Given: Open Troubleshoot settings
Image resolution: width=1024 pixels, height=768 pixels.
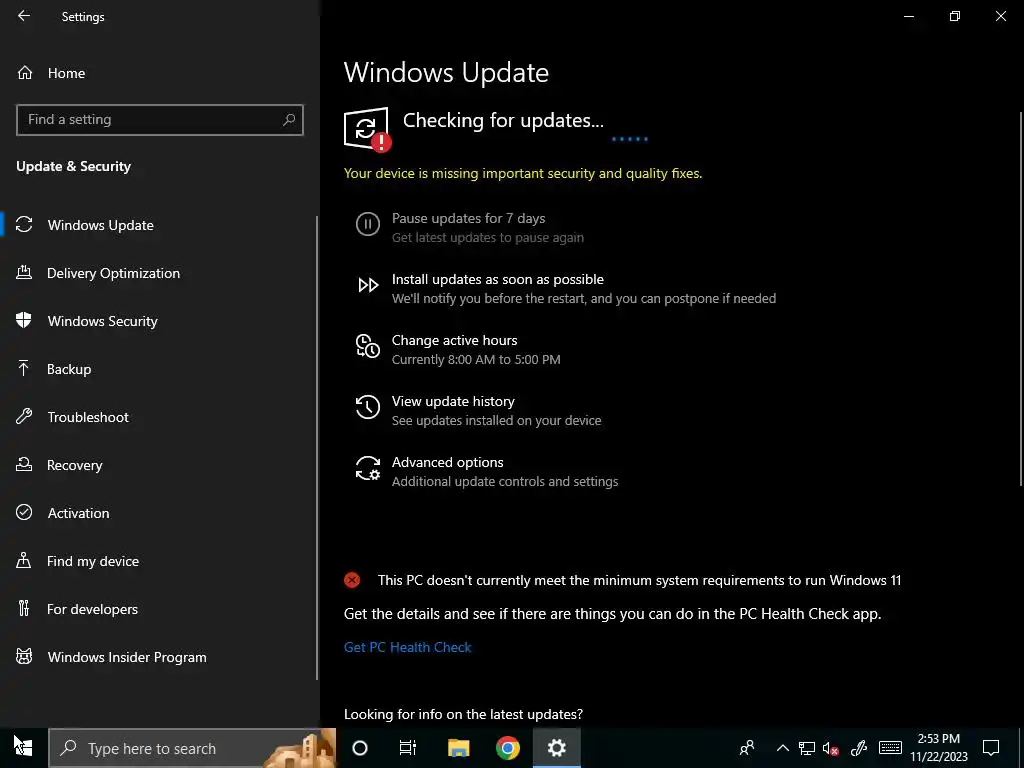Looking at the screenshot, I should click(160, 417).
